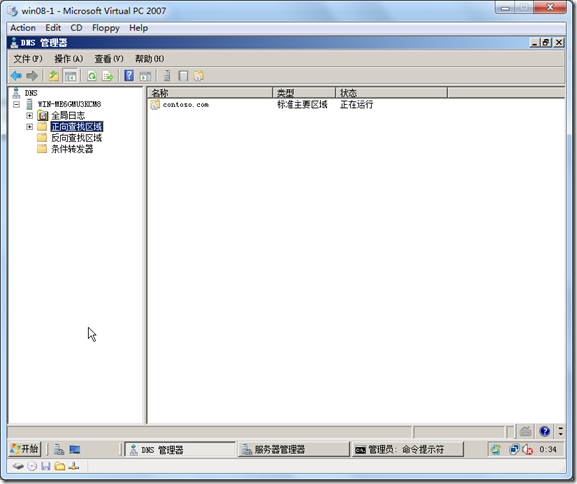This screenshot has width=577, height=484.
Task: Open the 帮助(H) menu
Action: [149, 59]
